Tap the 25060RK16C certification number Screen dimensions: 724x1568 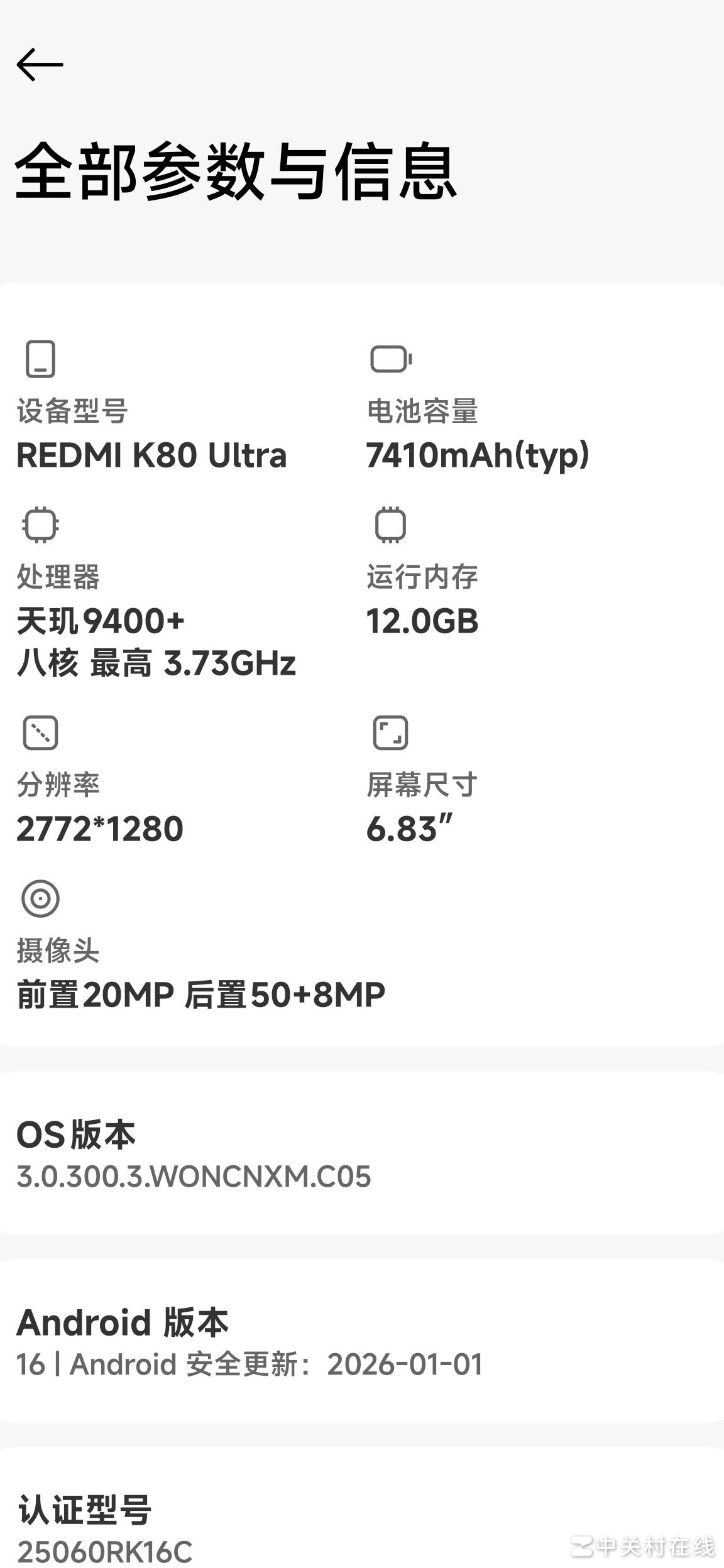pyautogui.click(x=104, y=1552)
